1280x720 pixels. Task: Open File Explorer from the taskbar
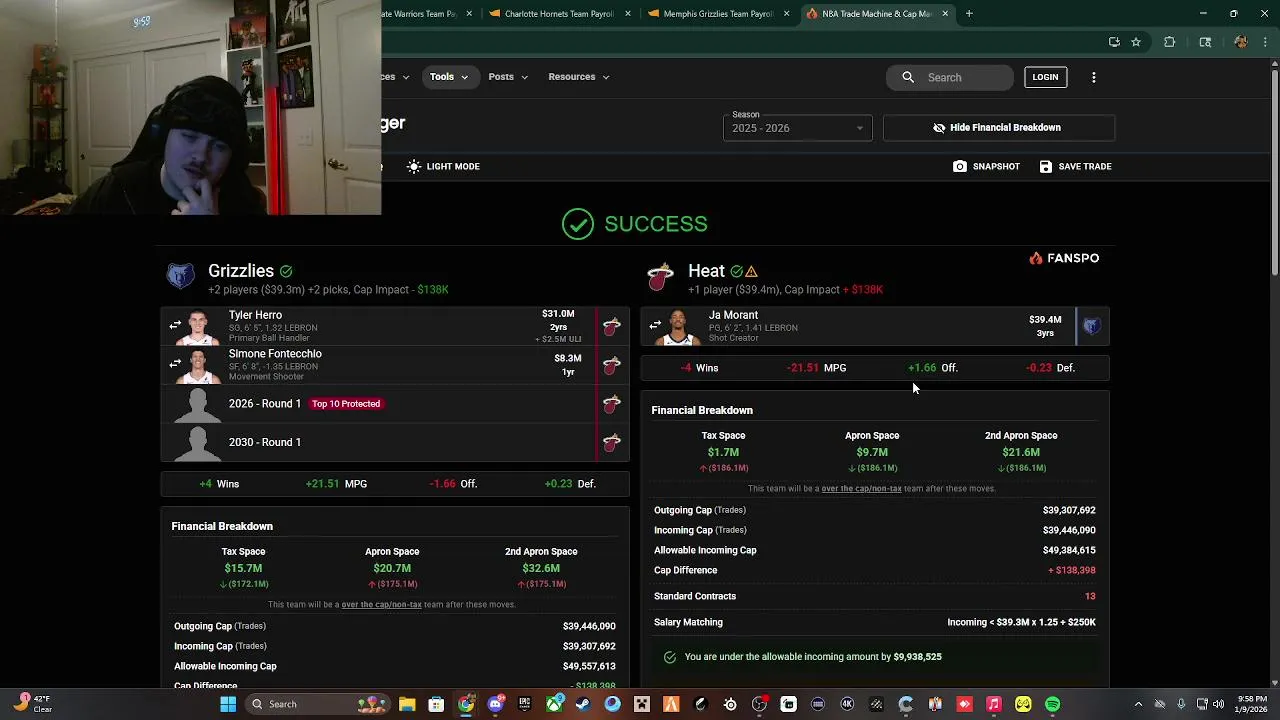[x=407, y=704]
